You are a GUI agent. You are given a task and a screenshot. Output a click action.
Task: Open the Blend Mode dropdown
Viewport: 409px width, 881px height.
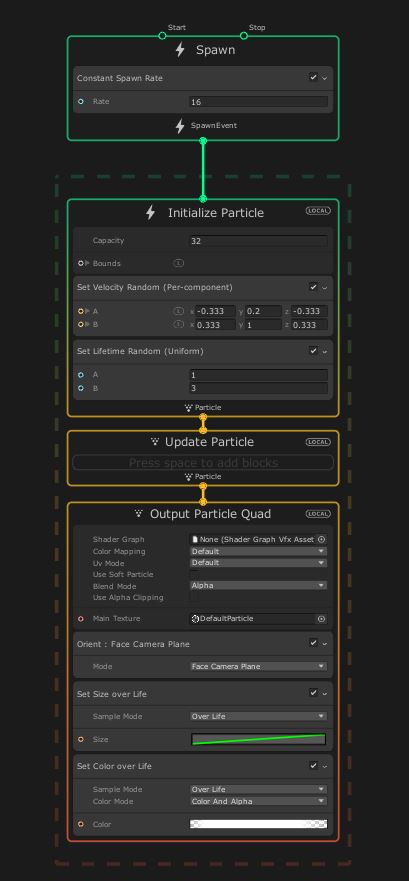(x=258, y=585)
